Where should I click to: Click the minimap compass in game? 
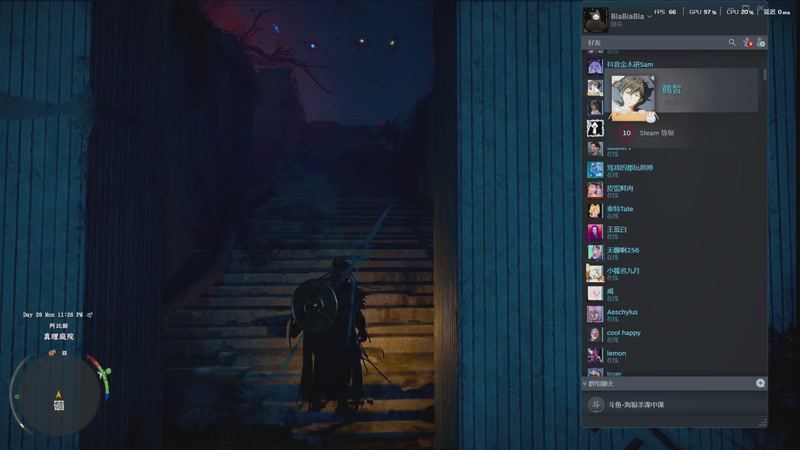point(57,394)
